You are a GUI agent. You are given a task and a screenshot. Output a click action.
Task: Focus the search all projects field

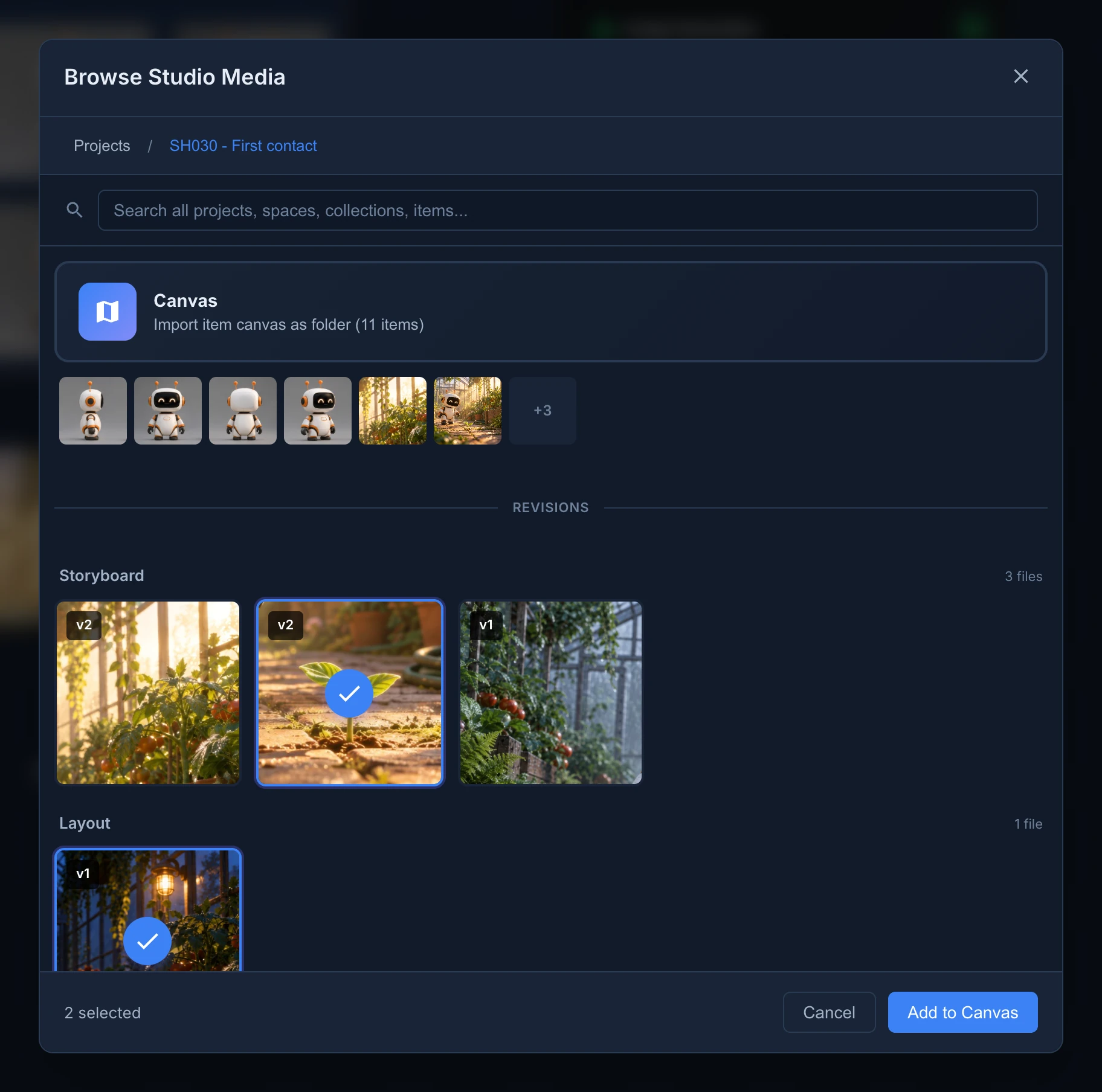coord(567,210)
